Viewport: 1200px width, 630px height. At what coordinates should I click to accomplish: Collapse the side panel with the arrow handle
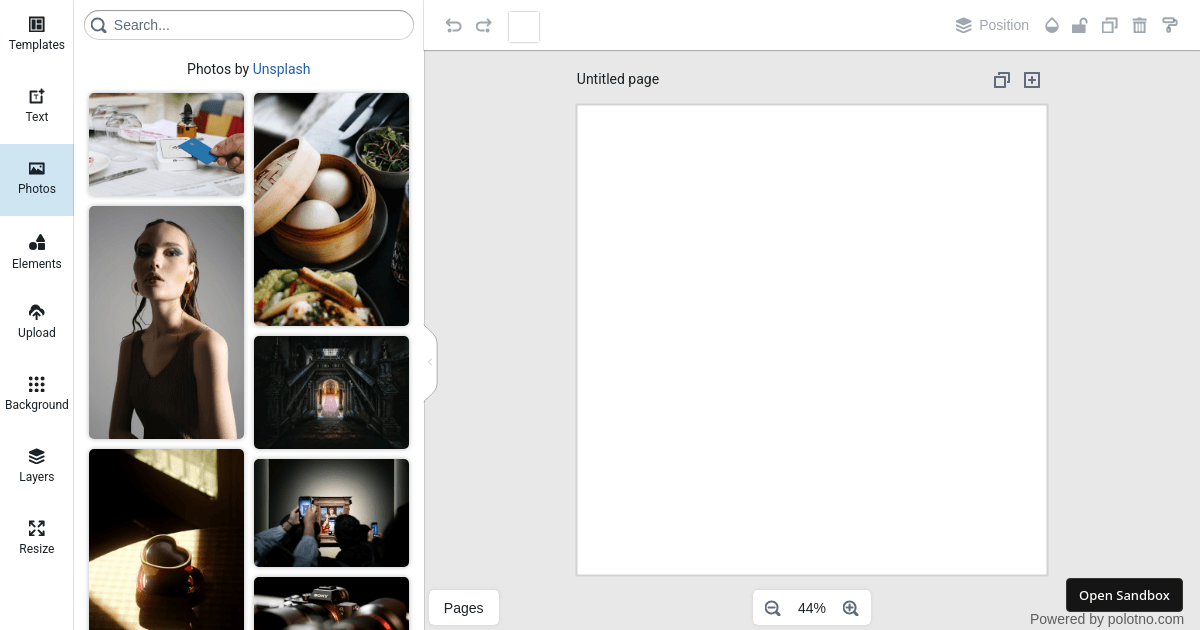click(430, 362)
